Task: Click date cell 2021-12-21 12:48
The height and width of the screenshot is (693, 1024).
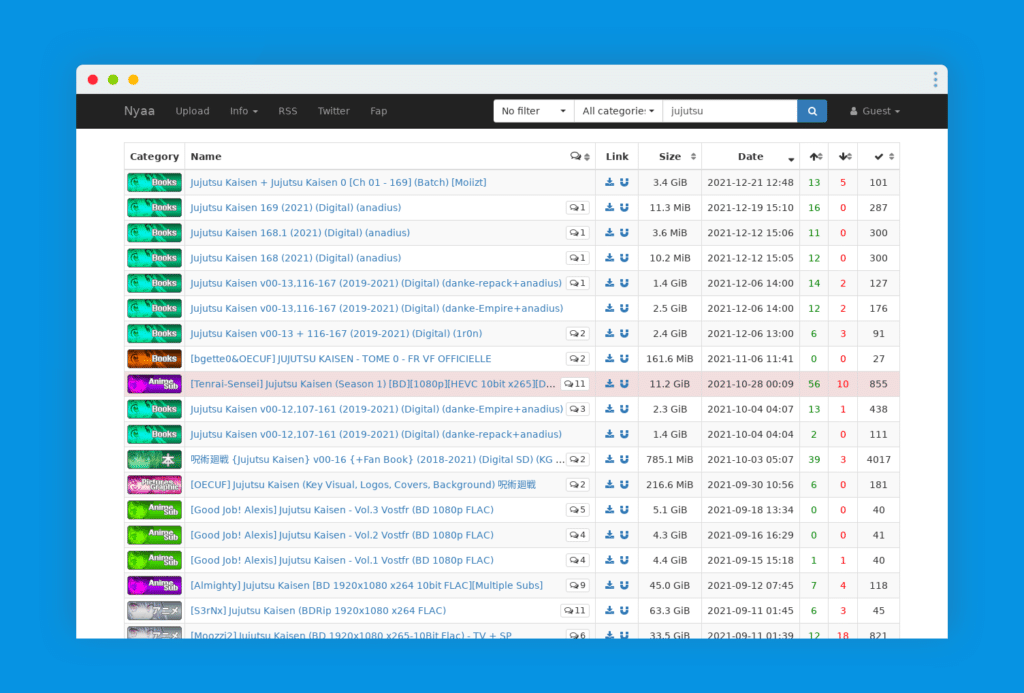Action: pos(750,182)
